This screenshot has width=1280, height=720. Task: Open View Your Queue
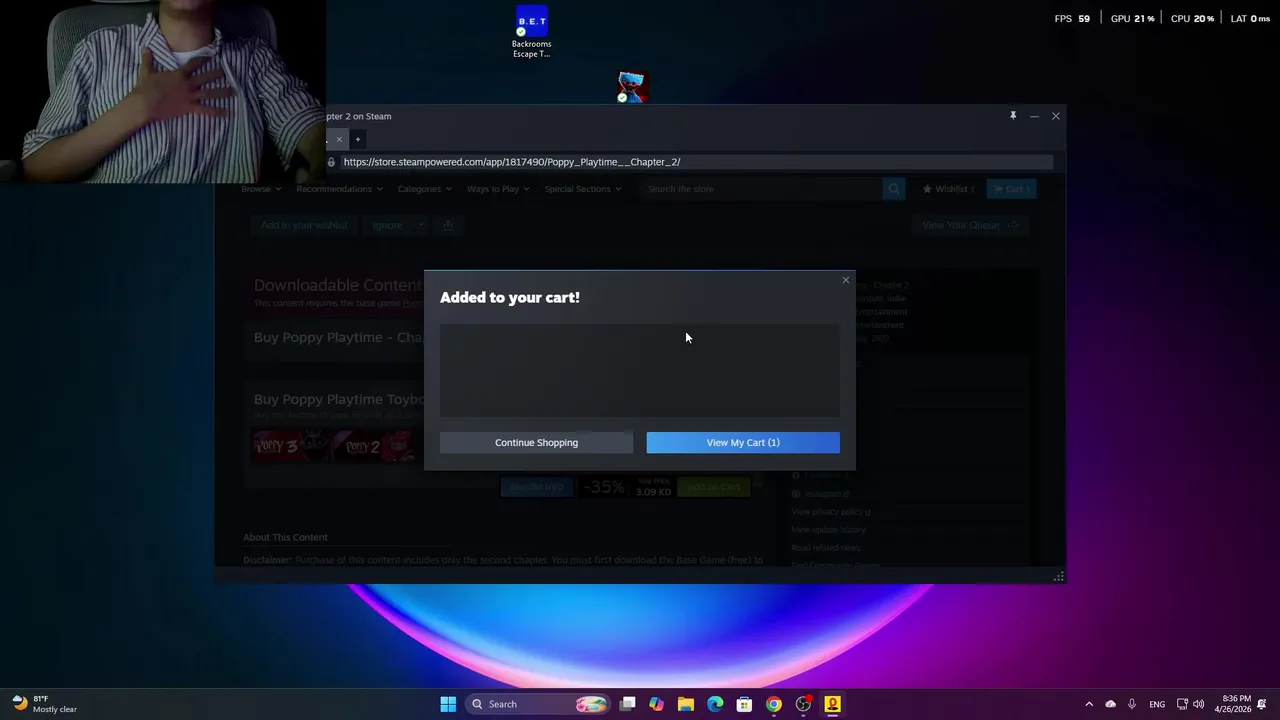(x=969, y=225)
